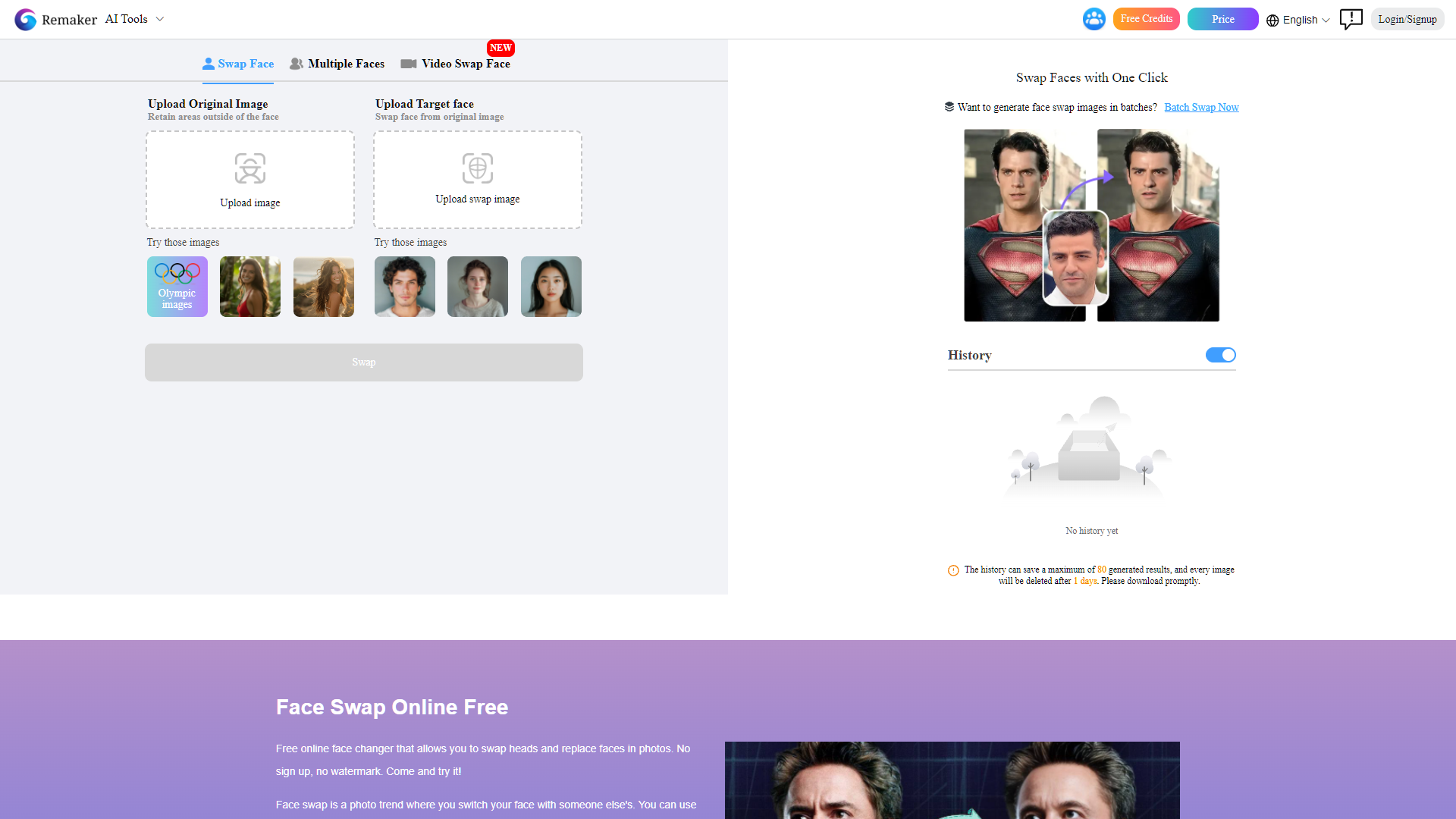Click the gradient Price button

[1222, 18]
